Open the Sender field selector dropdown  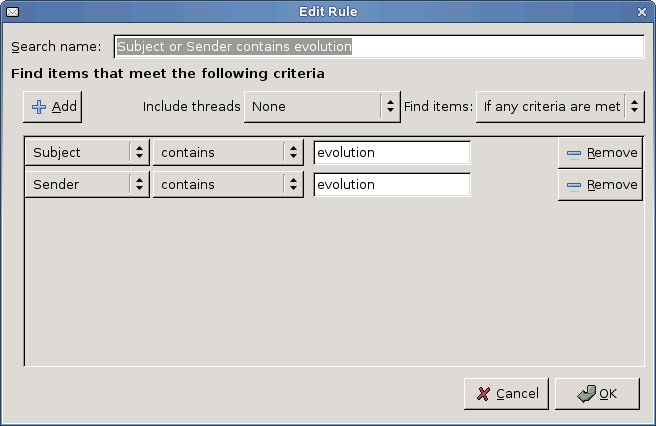(87, 185)
